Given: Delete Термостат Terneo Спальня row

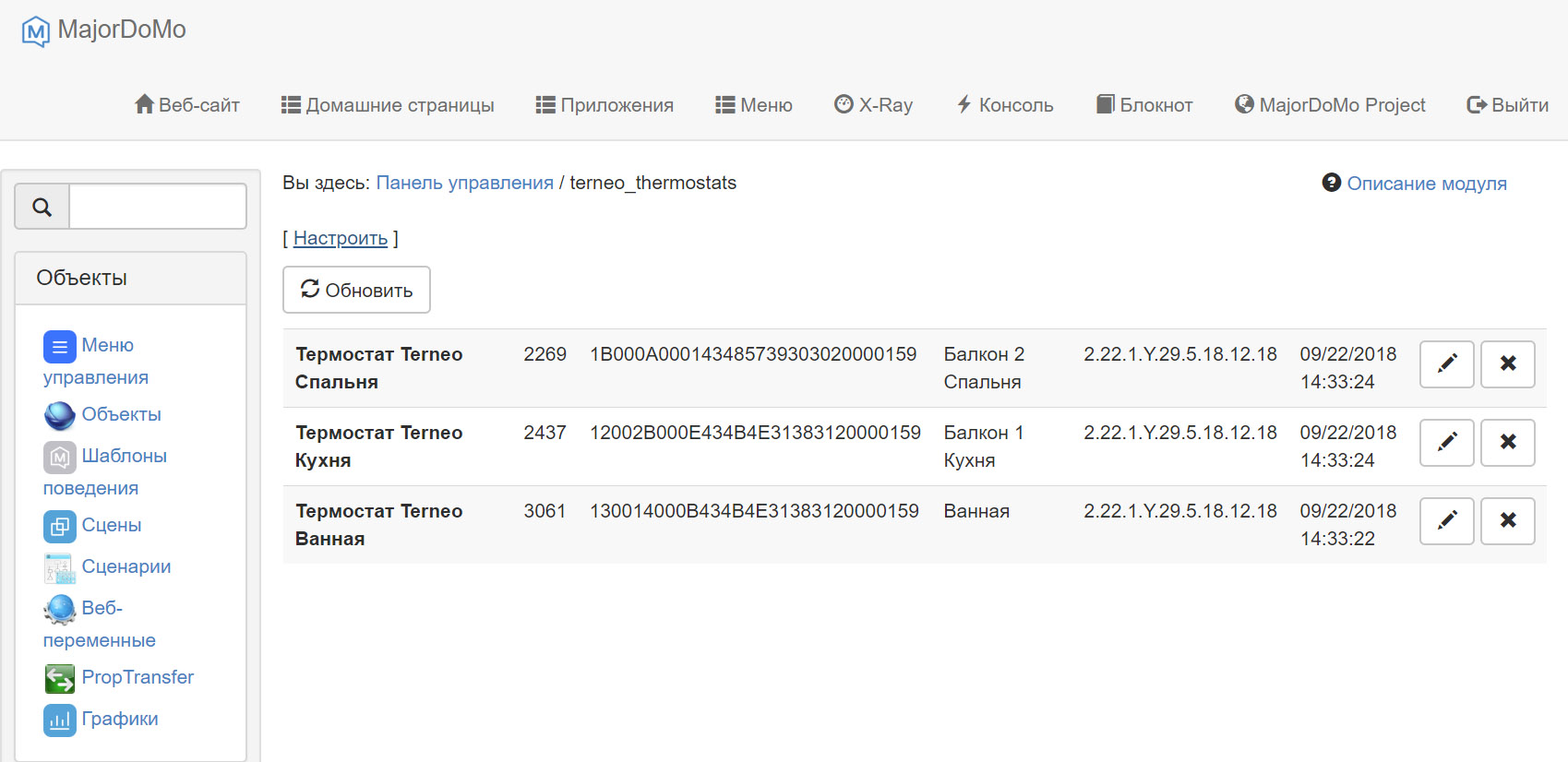Looking at the screenshot, I should [1508, 363].
